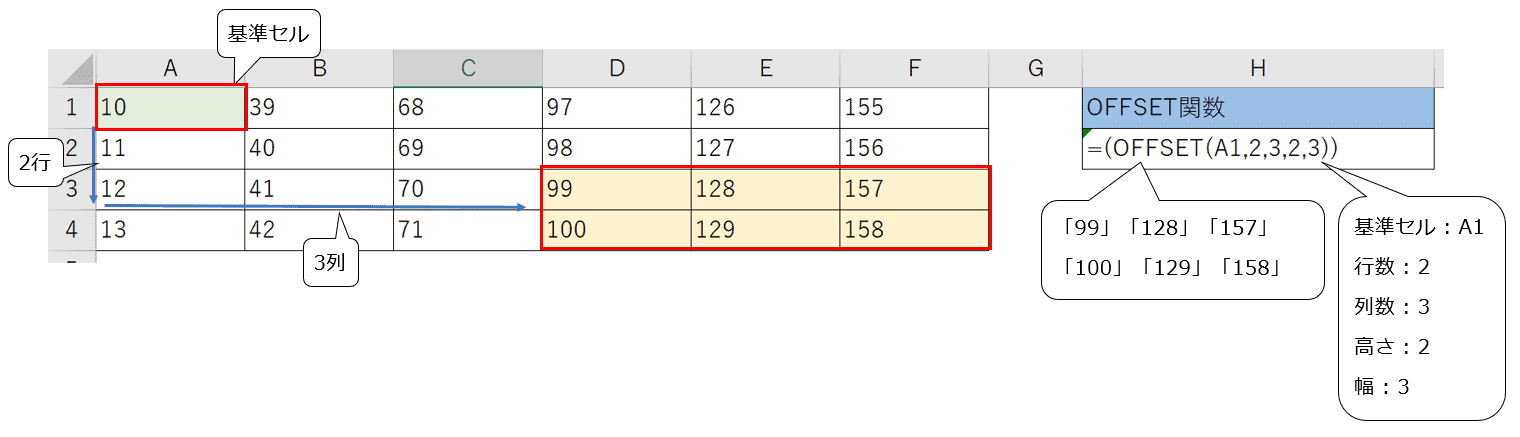This screenshot has height=437, width=1520.
Task: Click cell E3 containing 128
Action: (x=765, y=190)
